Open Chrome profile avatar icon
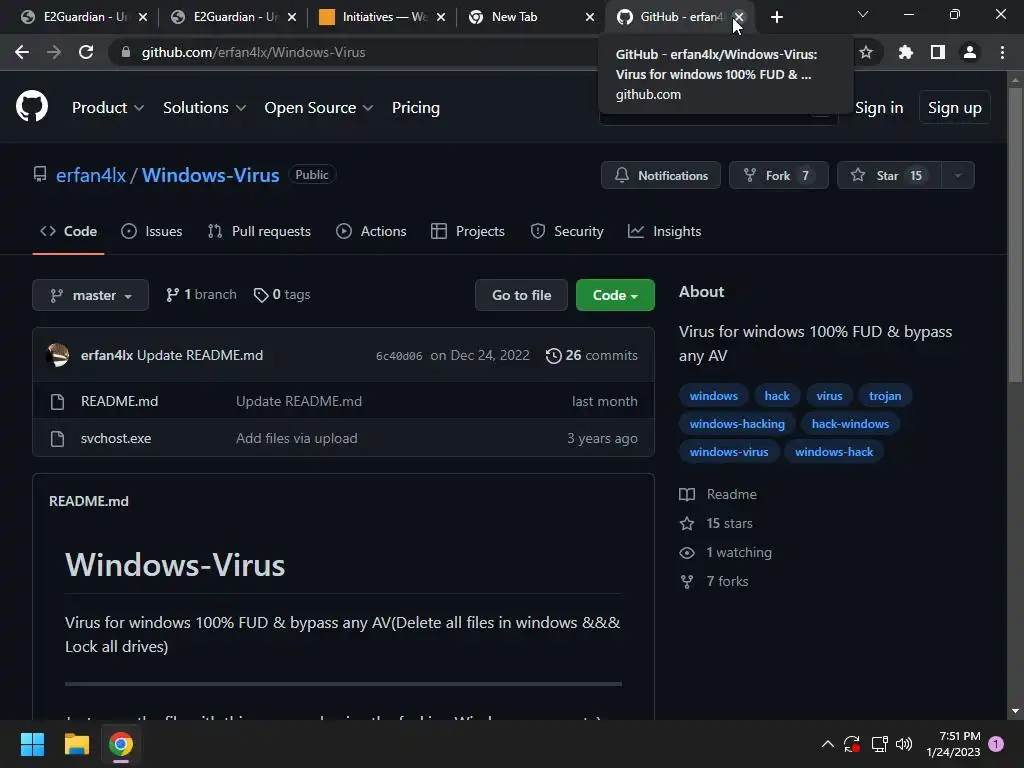 pos(970,52)
